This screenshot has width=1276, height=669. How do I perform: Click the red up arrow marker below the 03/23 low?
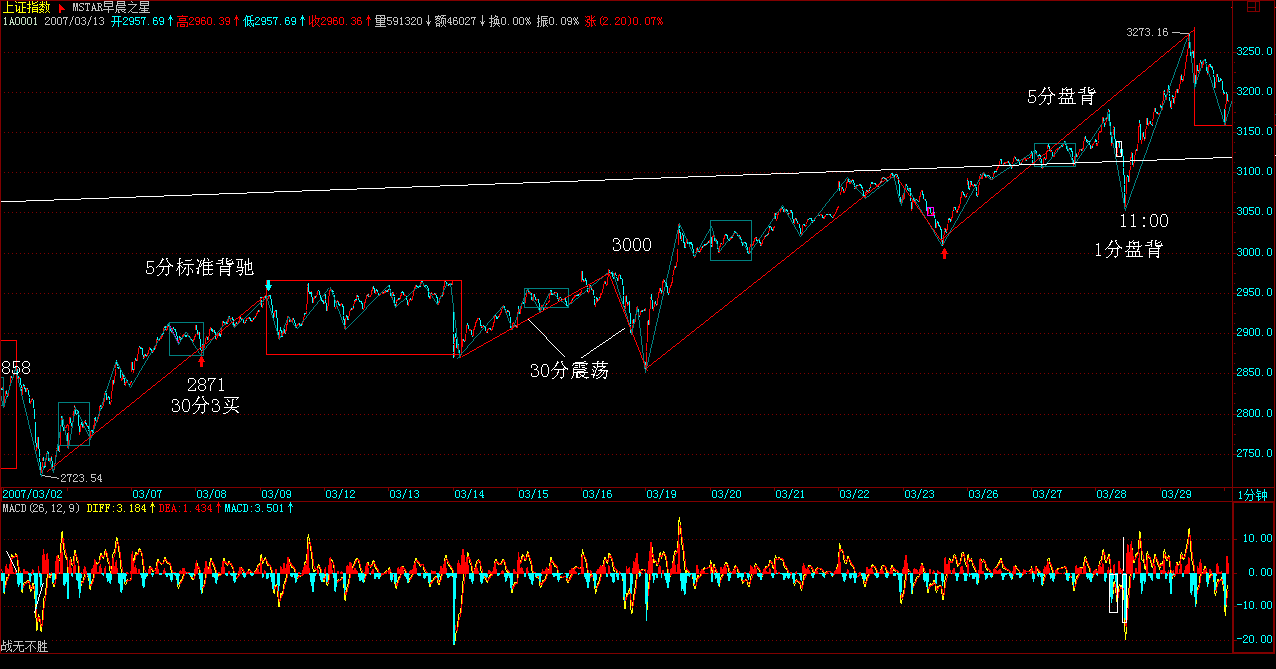point(944,254)
